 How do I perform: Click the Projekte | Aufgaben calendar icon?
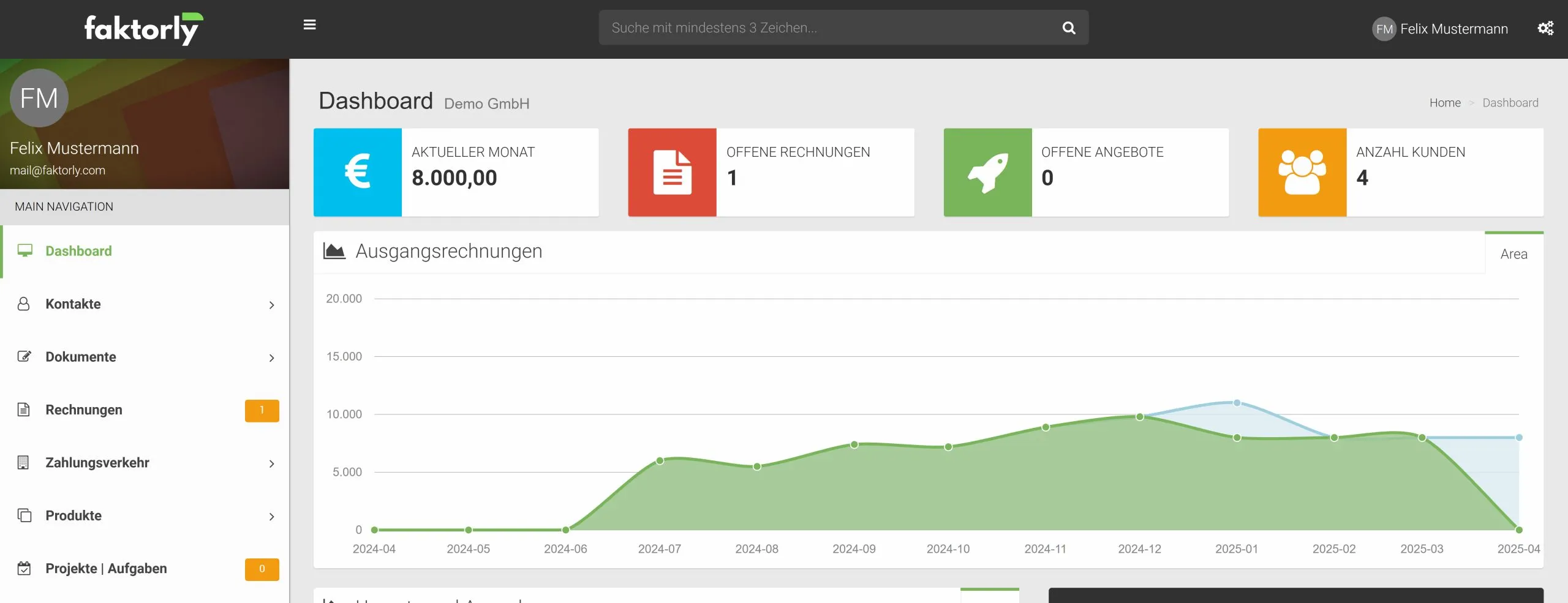click(24, 568)
